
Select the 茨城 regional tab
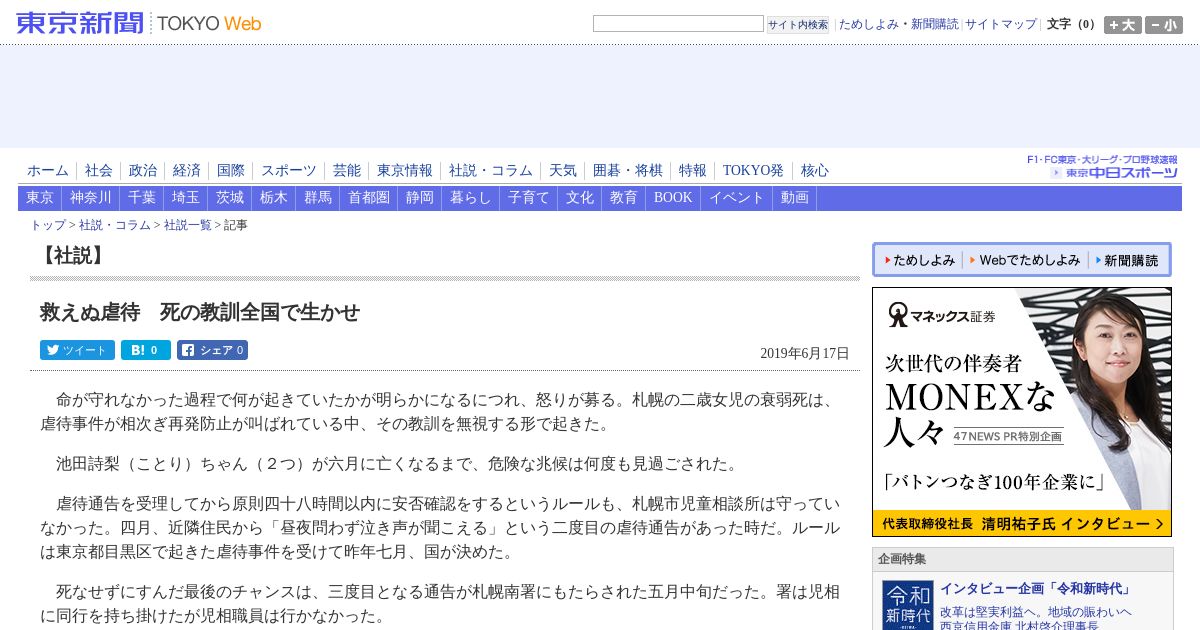tap(230, 198)
